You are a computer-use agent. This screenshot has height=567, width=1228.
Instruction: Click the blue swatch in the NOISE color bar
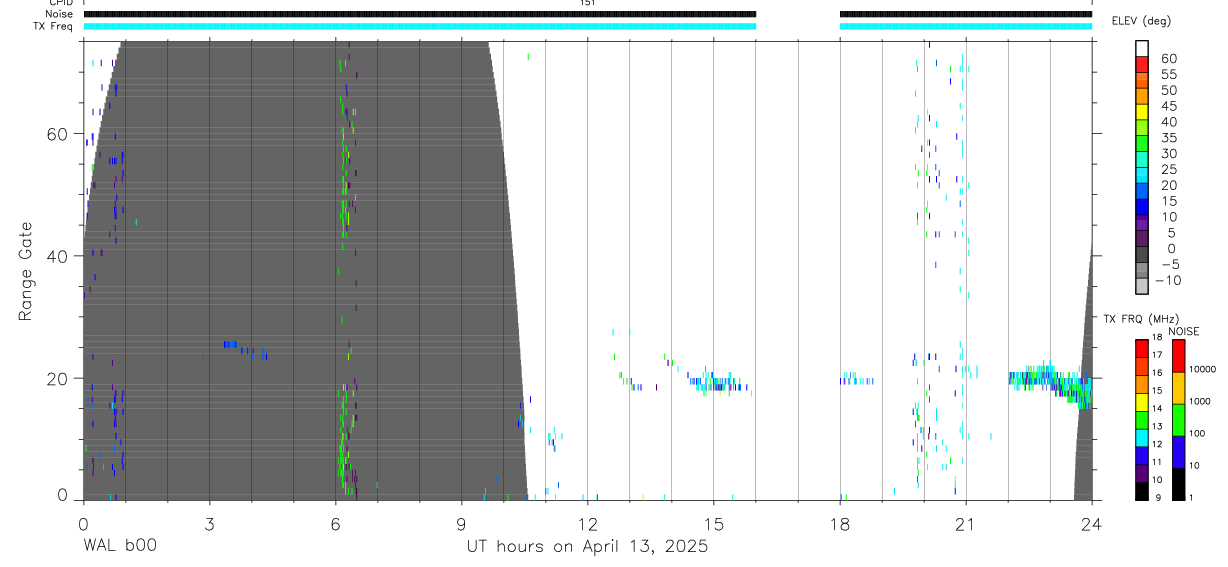tap(1178, 452)
